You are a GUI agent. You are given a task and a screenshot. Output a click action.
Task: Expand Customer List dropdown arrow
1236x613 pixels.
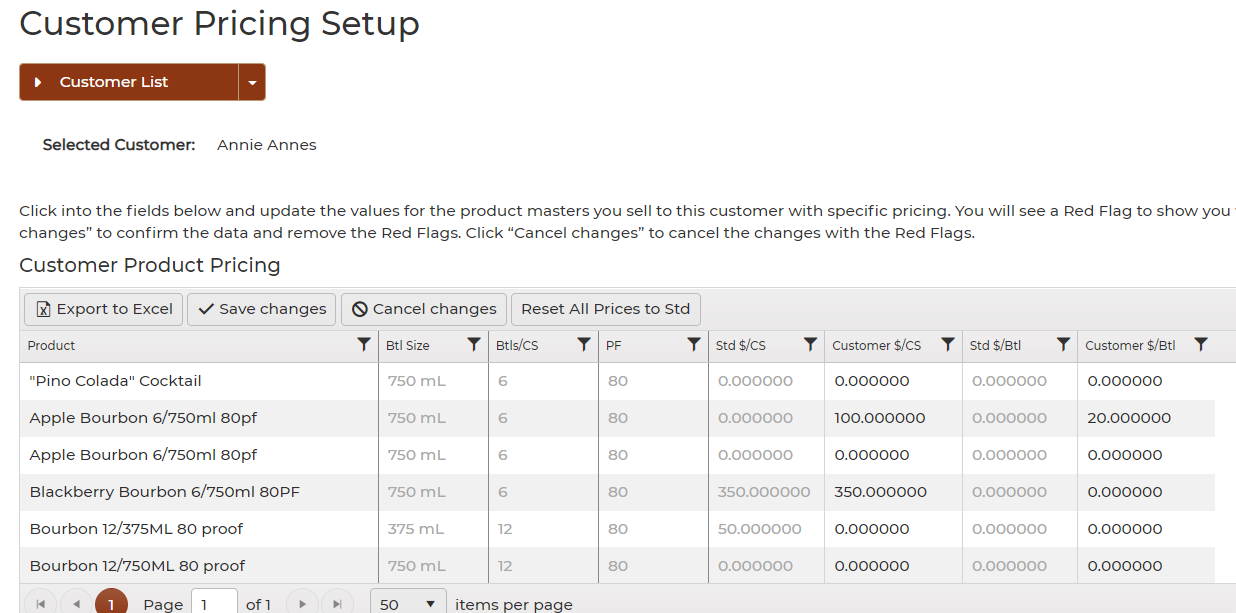click(252, 82)
